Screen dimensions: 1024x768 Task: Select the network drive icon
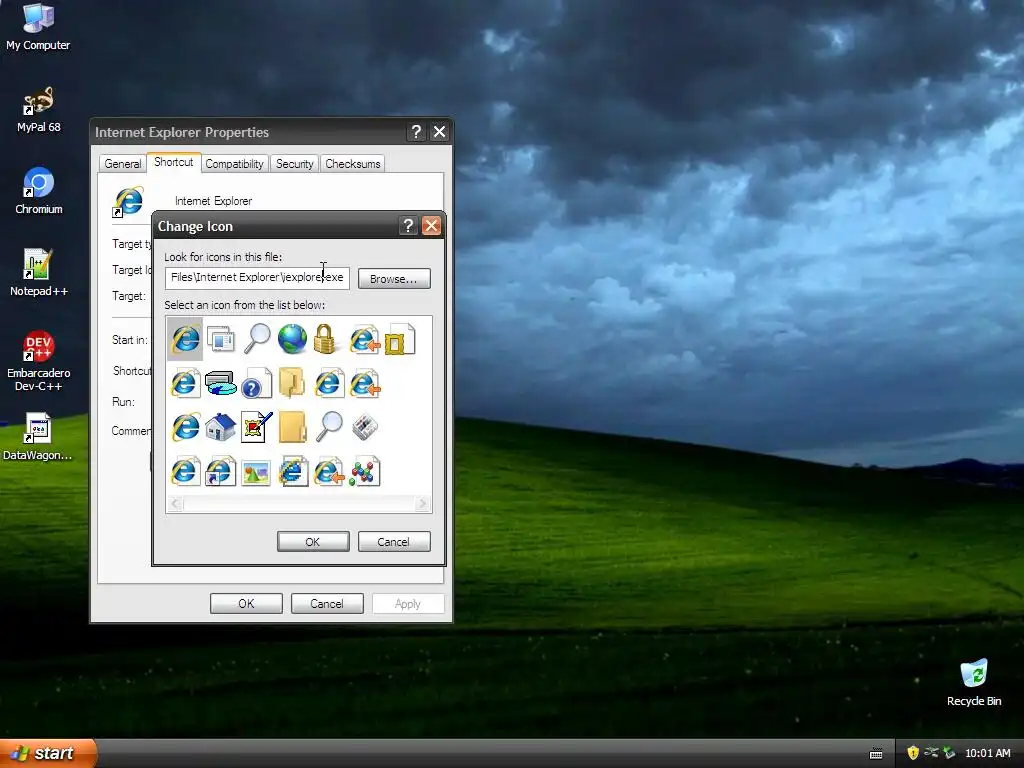coord(221,383)
